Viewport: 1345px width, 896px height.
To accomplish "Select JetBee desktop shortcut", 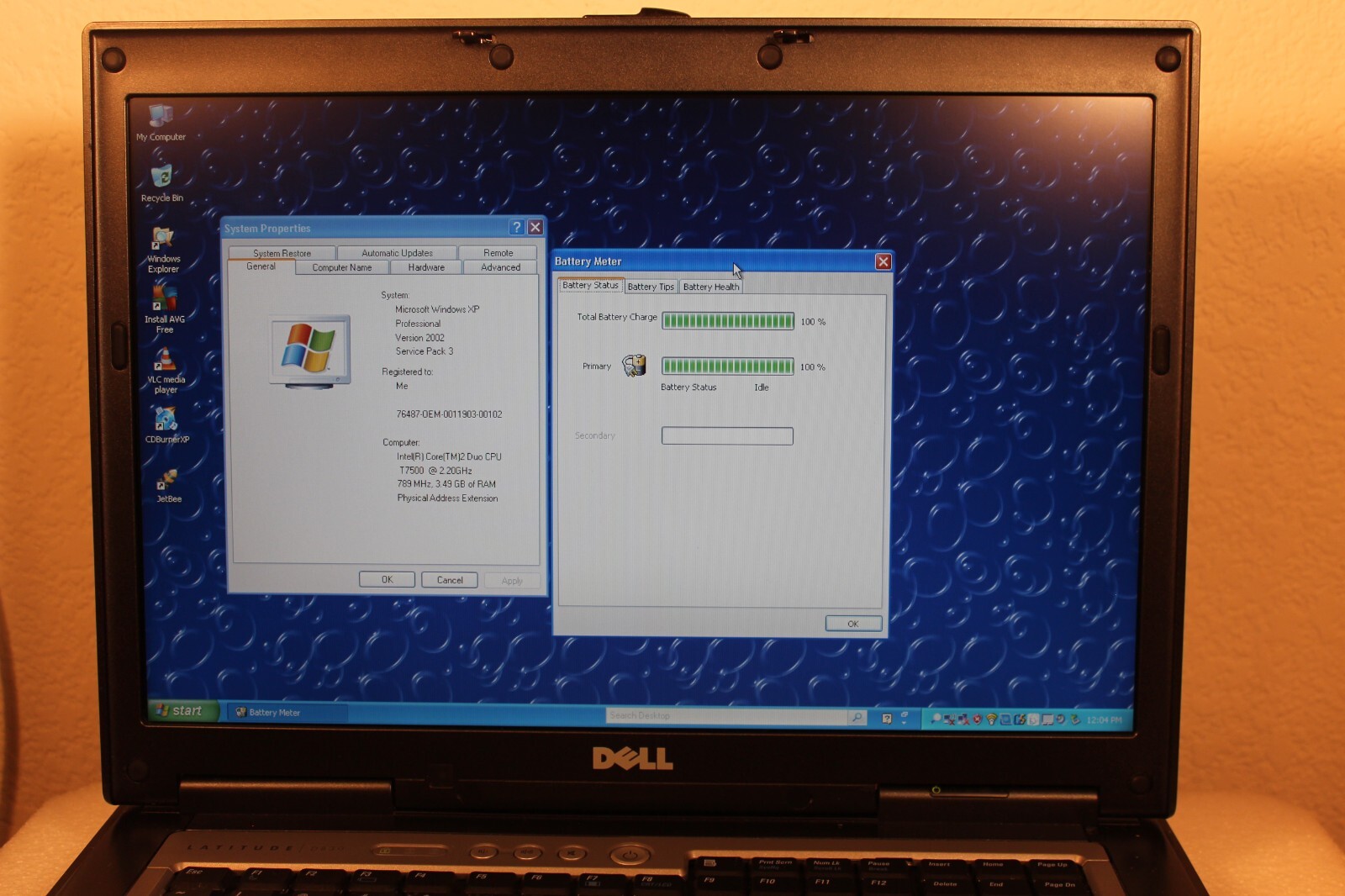I will pos(168,486).
